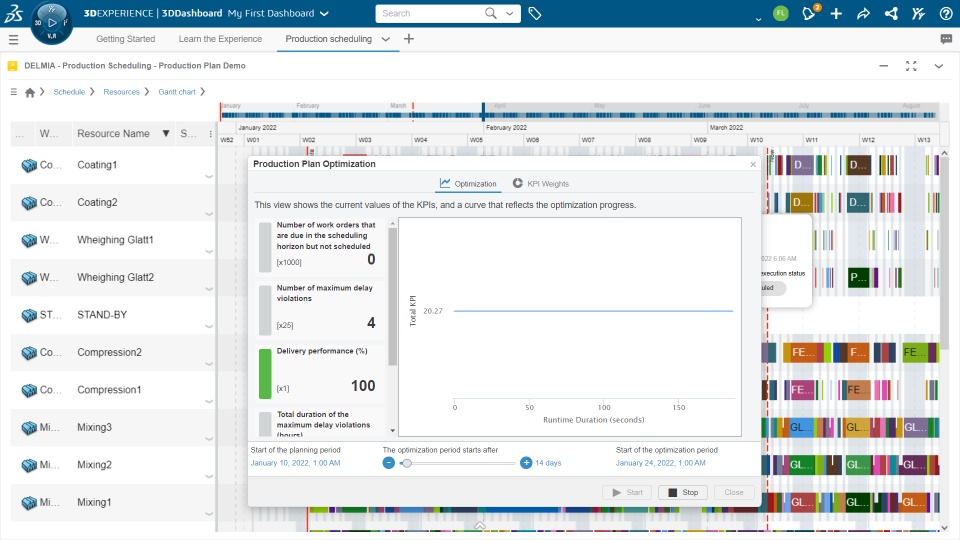
Task: Open the help question mark icon
Action: coord(946,13)
